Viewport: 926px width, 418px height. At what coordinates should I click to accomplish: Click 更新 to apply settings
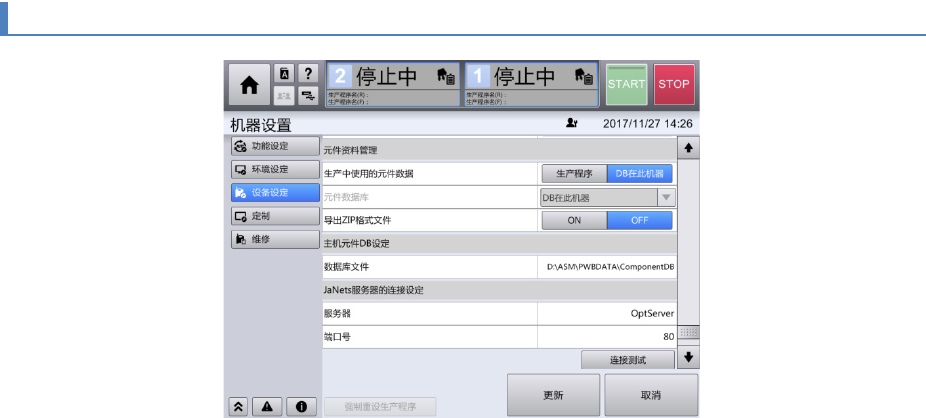(x=553, y=395)
